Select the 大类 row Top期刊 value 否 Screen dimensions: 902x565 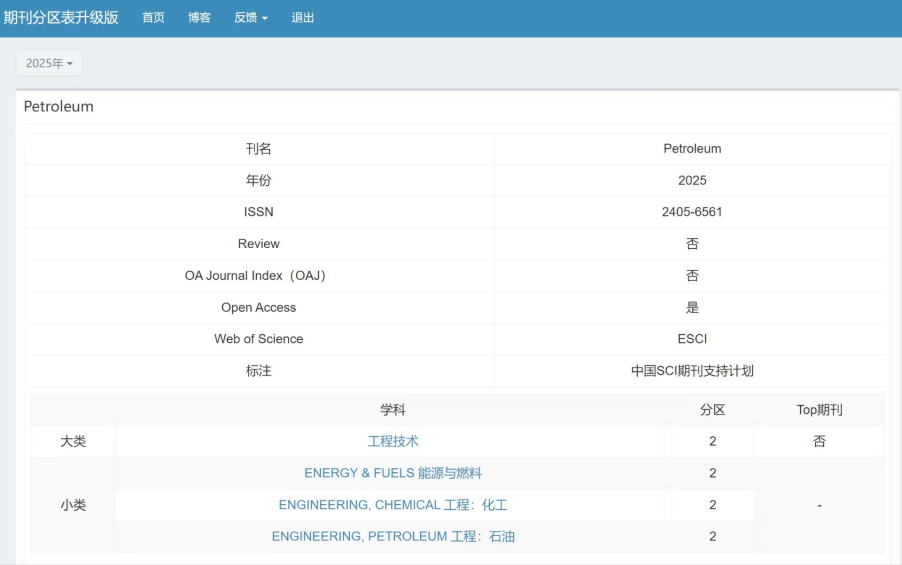click(819, 441)
